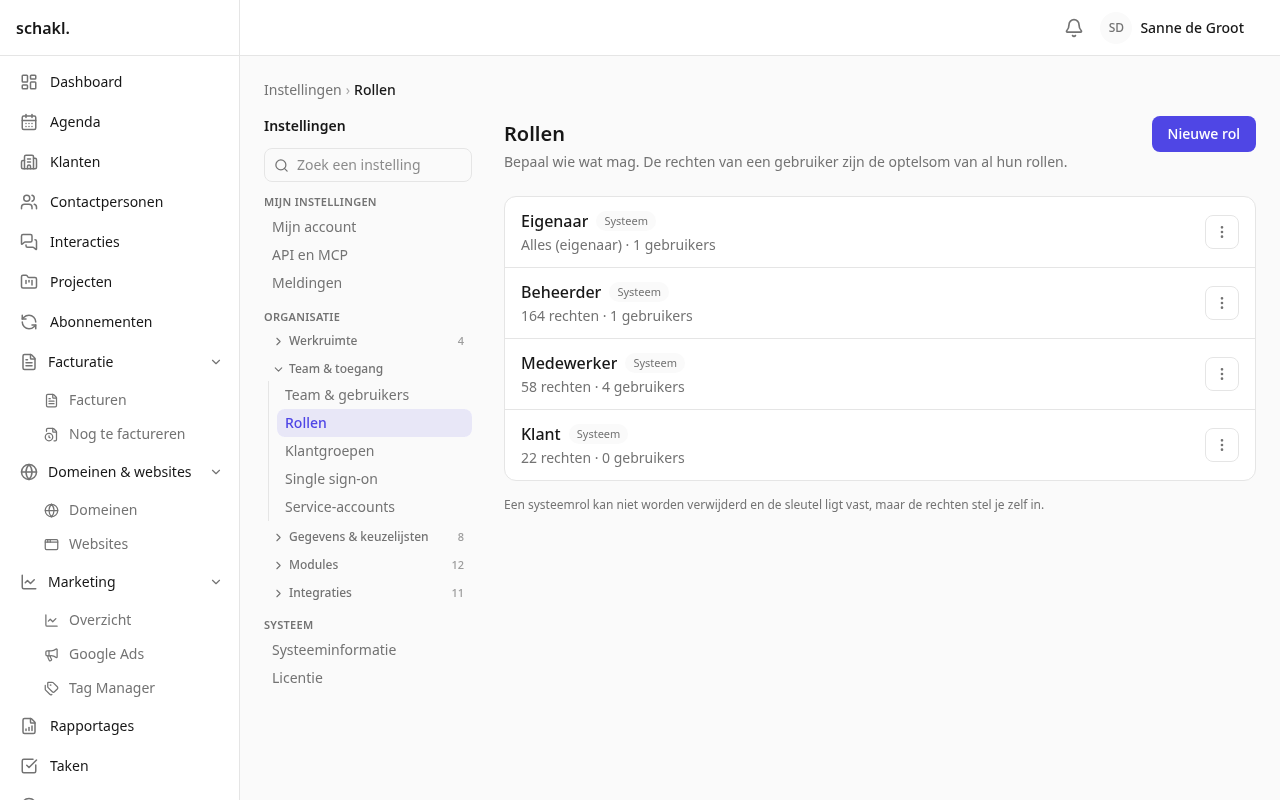Open the Beheerder role row

pos(880,303)
